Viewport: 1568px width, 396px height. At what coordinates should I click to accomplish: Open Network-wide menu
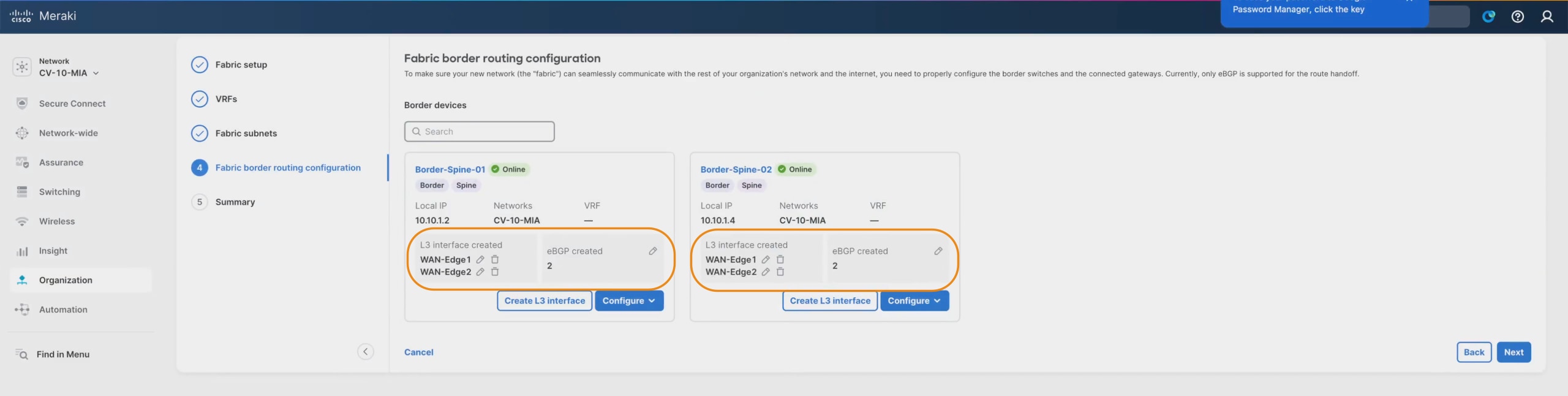tap(69, 133)
